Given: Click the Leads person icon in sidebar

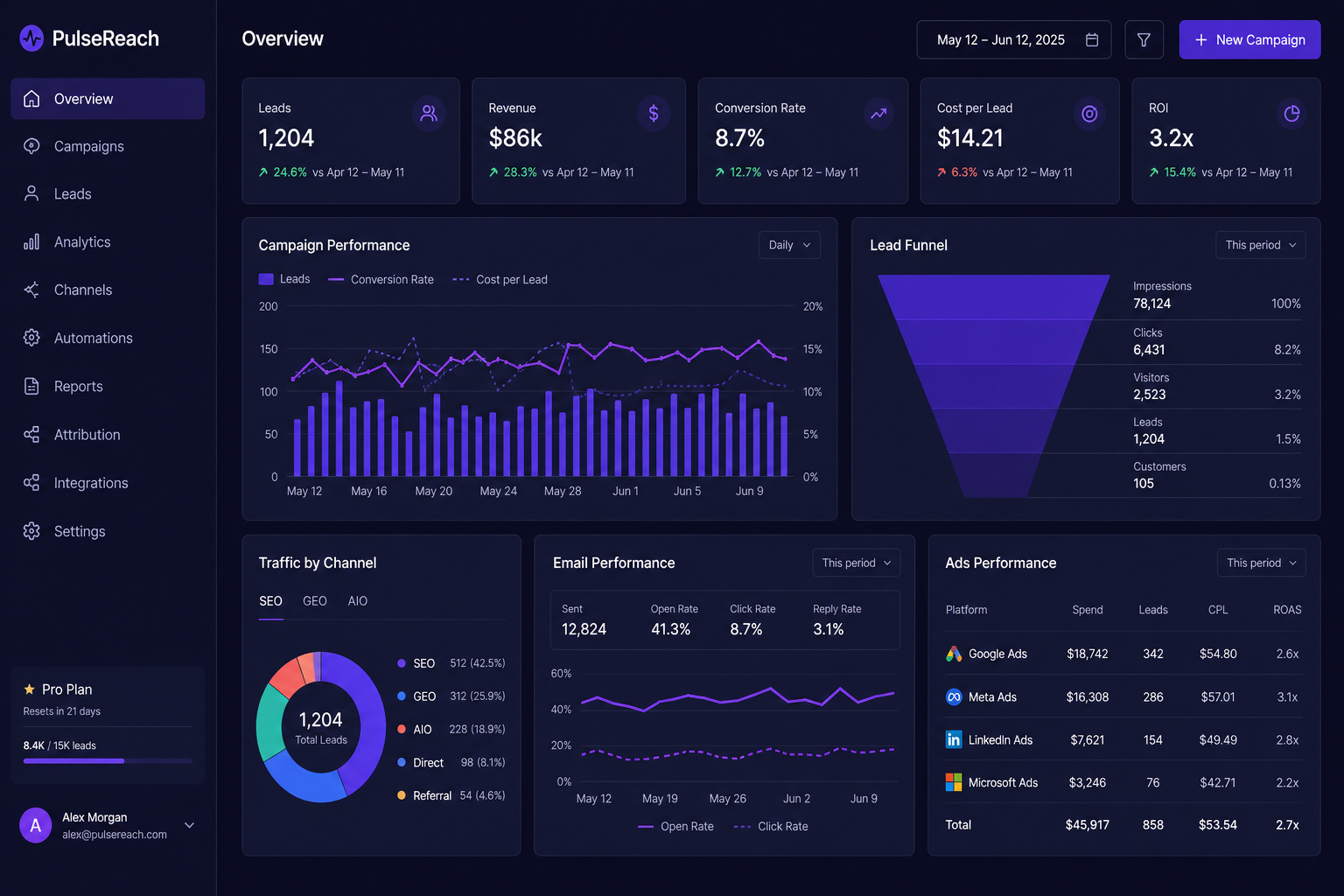Looking at the screenshot, I should click(31, 193).
